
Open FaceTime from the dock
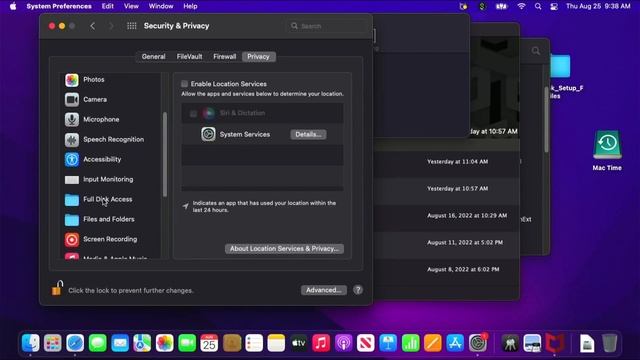(187, 343)
